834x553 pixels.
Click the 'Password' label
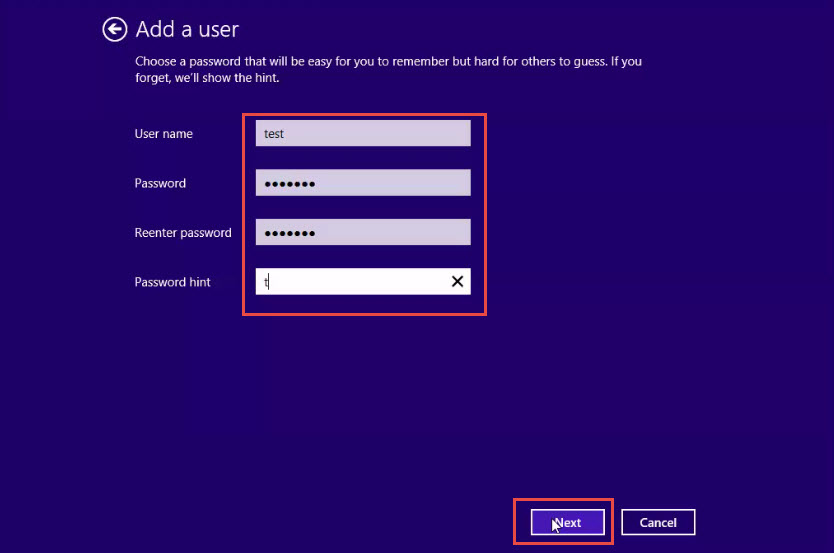pos(160,183)
